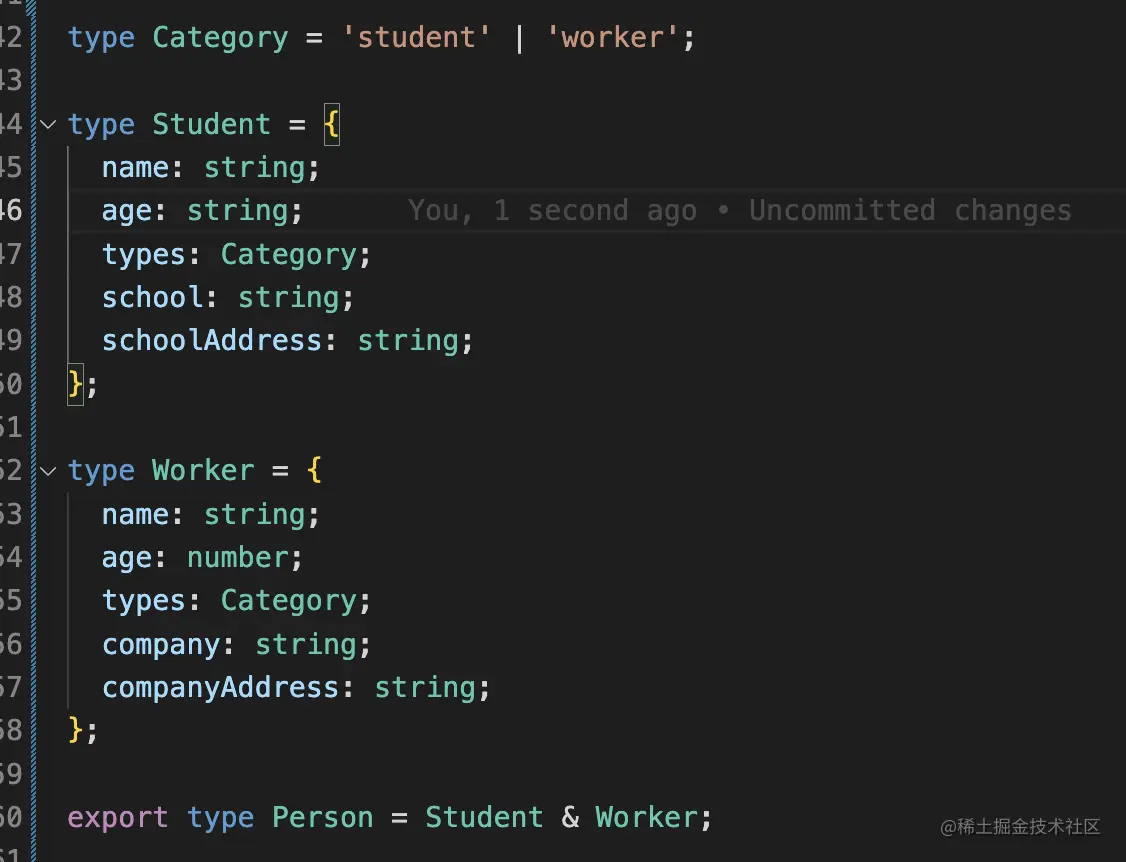This screenshot has height=862, width=1126.
Task: Collapse the Student type fold chevron
Action: pos(48,124)
